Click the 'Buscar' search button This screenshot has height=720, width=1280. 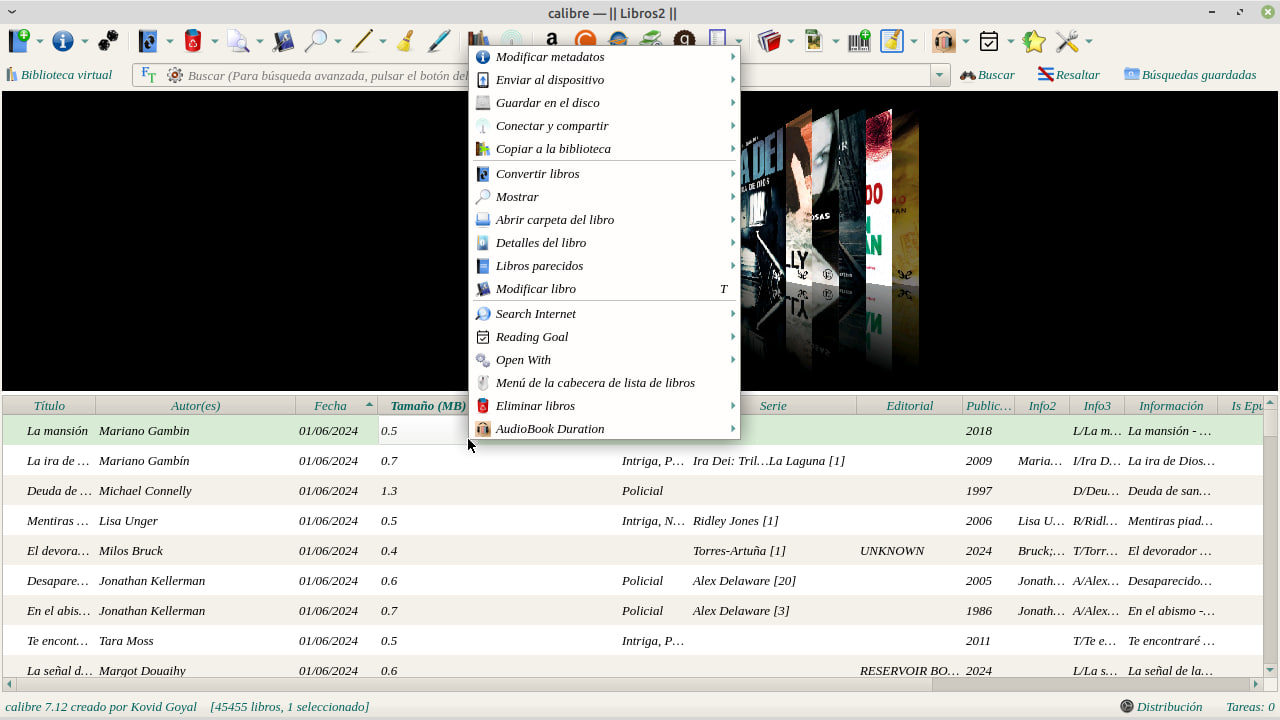[x=987, y=75]
